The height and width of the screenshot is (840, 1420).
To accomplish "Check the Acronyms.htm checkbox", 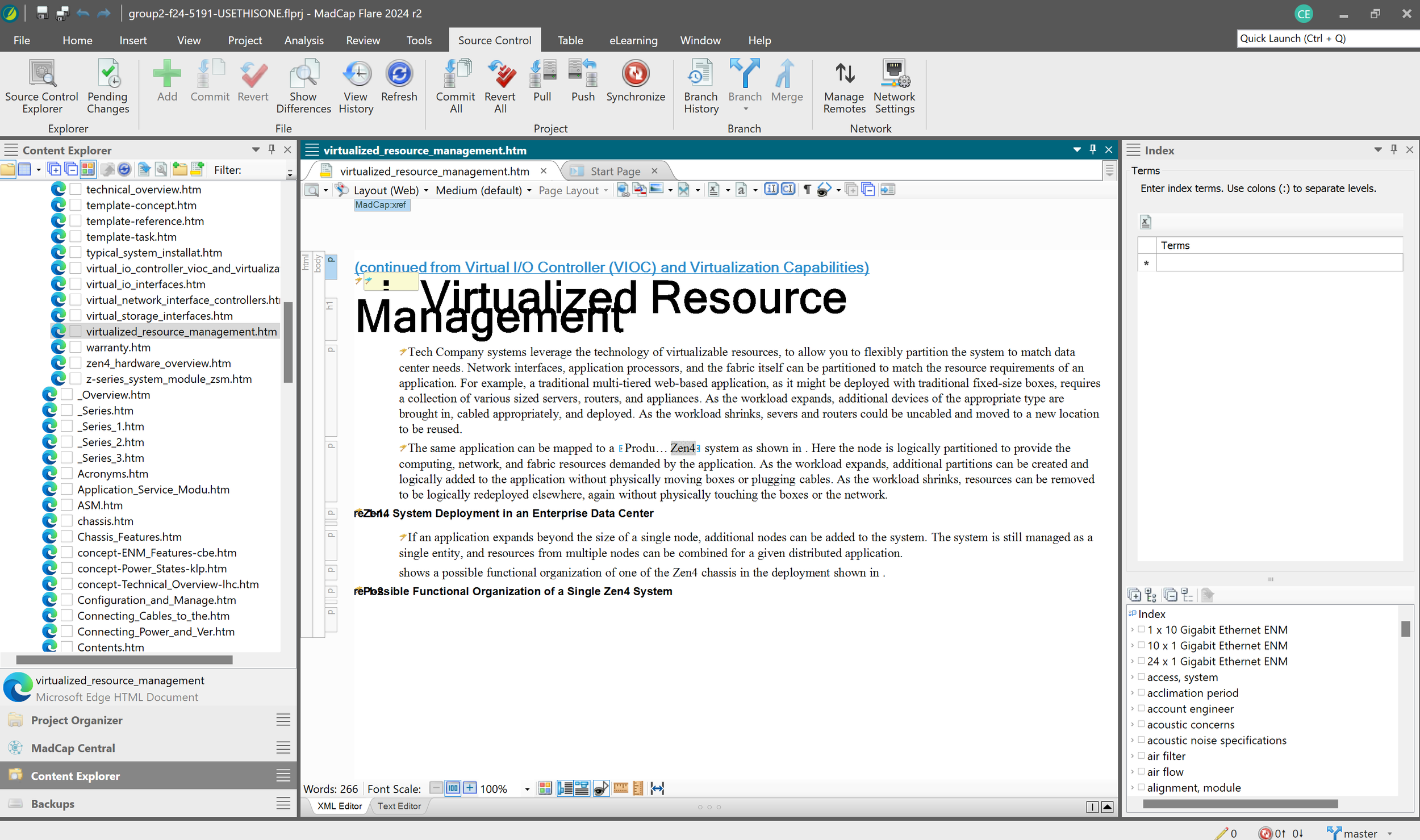I will [67, 473].
